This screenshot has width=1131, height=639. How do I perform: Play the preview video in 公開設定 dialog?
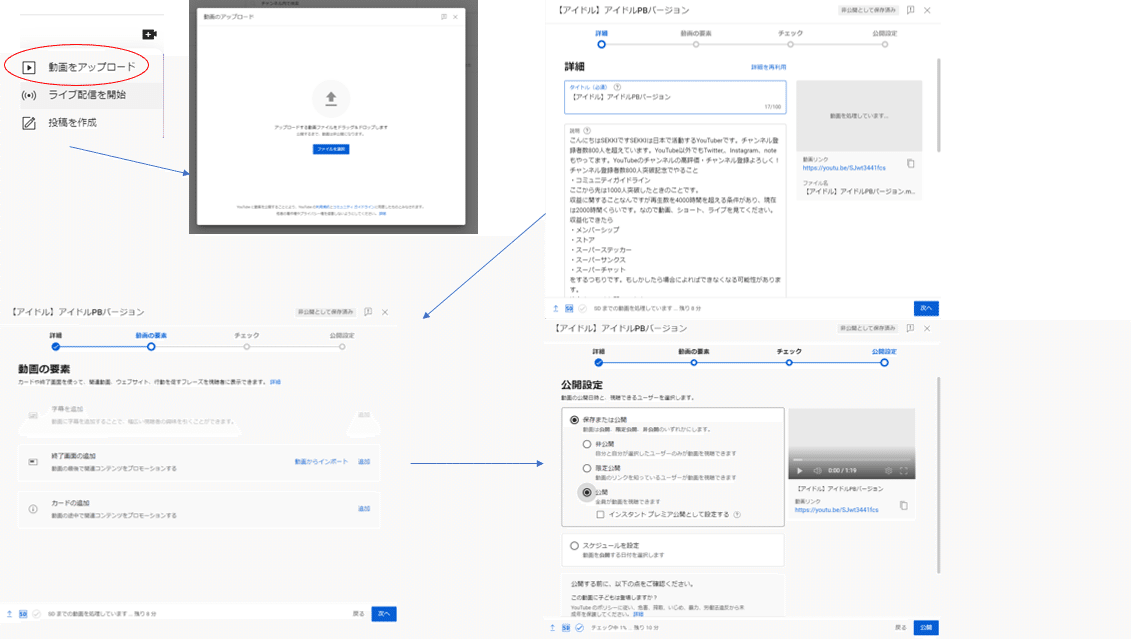799,471
